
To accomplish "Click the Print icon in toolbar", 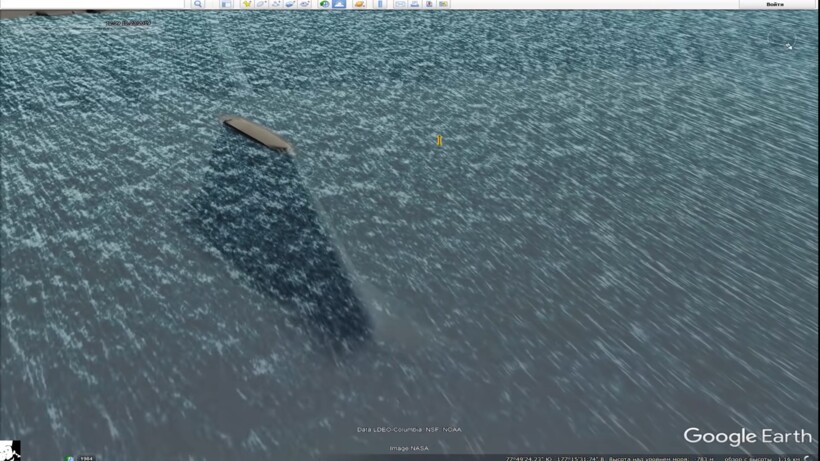I will (414, 4).
